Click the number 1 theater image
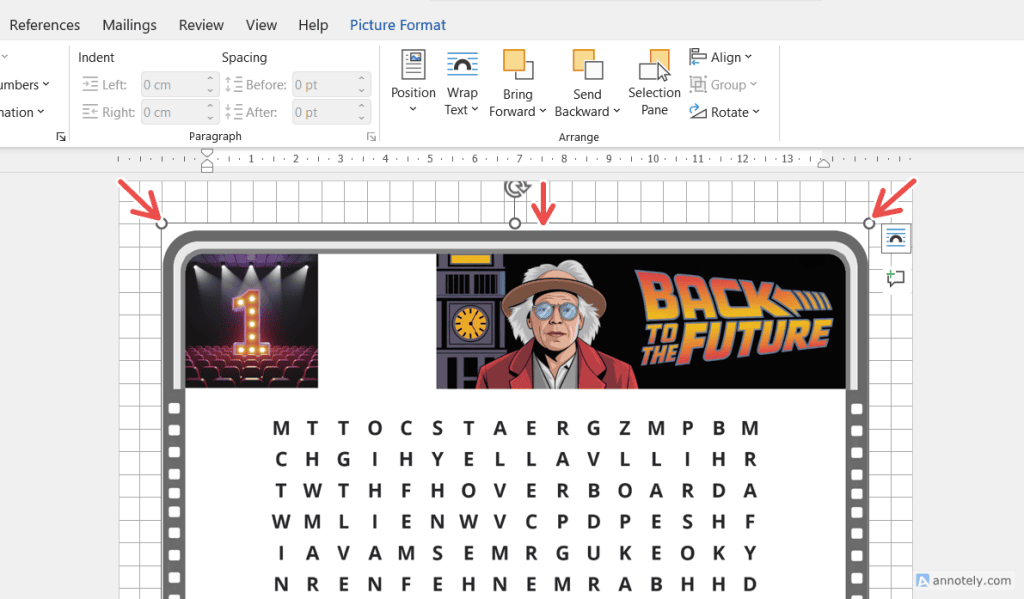The width and height of the screenshot is (1024, 599). click(251, 321)
